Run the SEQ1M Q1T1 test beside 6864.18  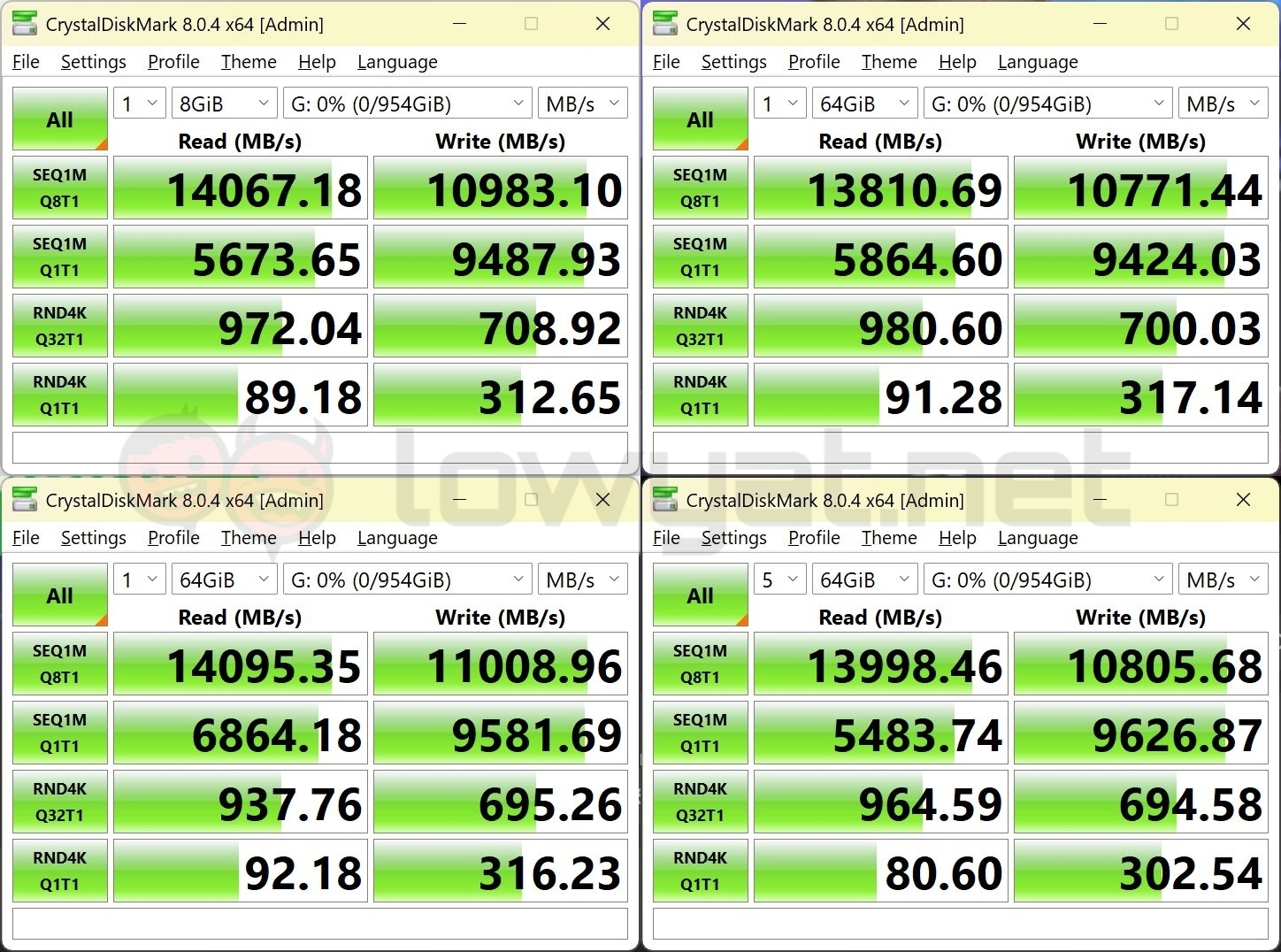click(x=59, y=733)
